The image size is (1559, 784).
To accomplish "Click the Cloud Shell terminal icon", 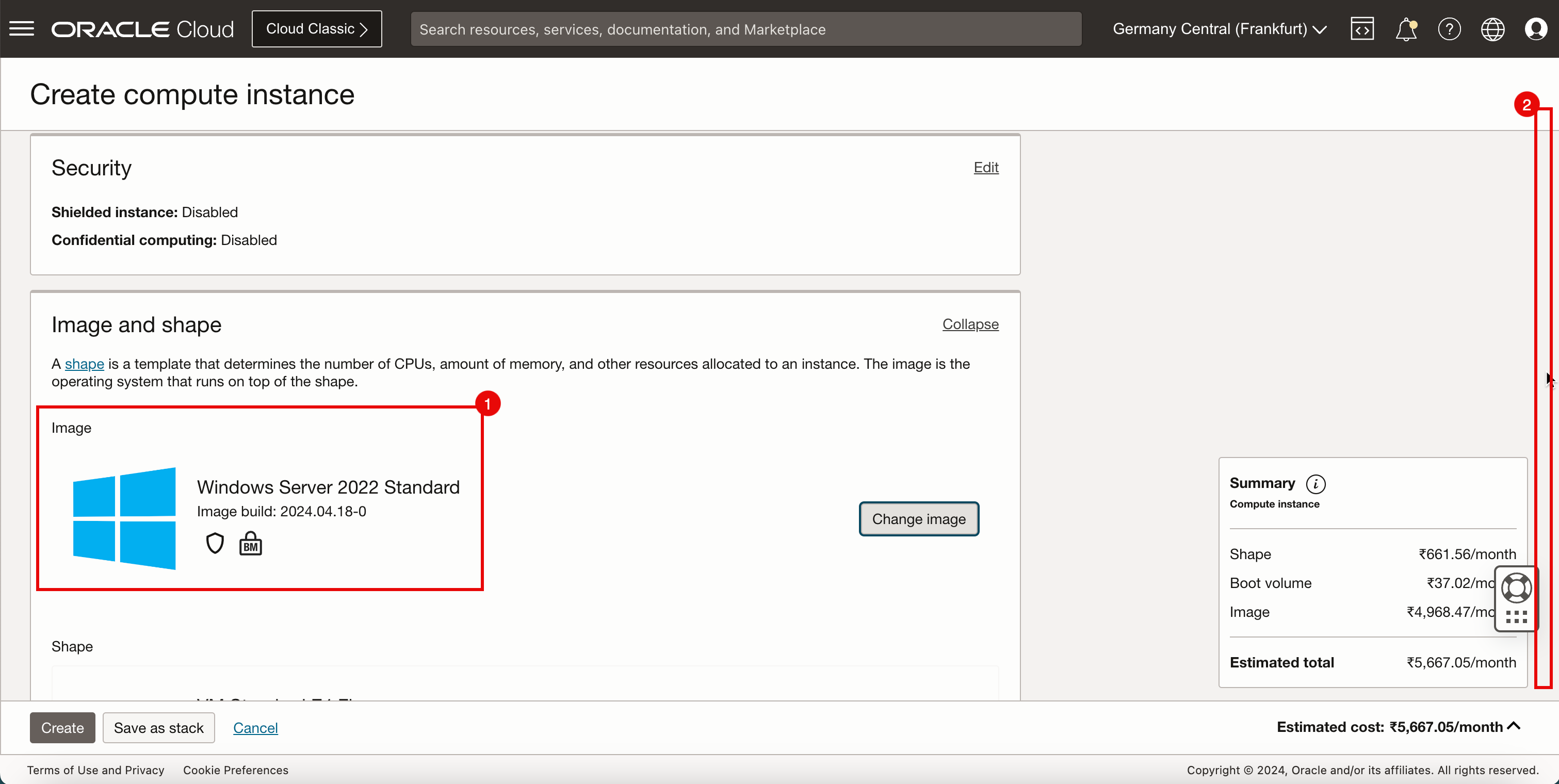I will tap(1362, 28).
